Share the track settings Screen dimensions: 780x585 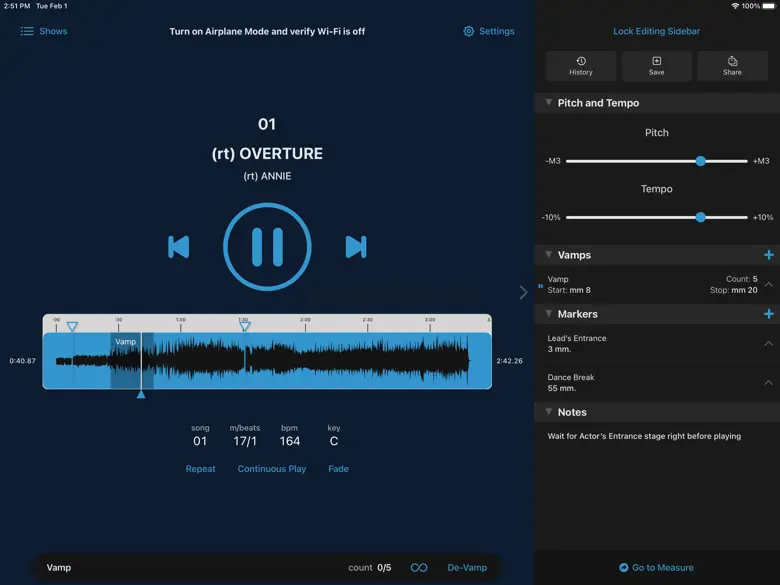pos(732,66)
